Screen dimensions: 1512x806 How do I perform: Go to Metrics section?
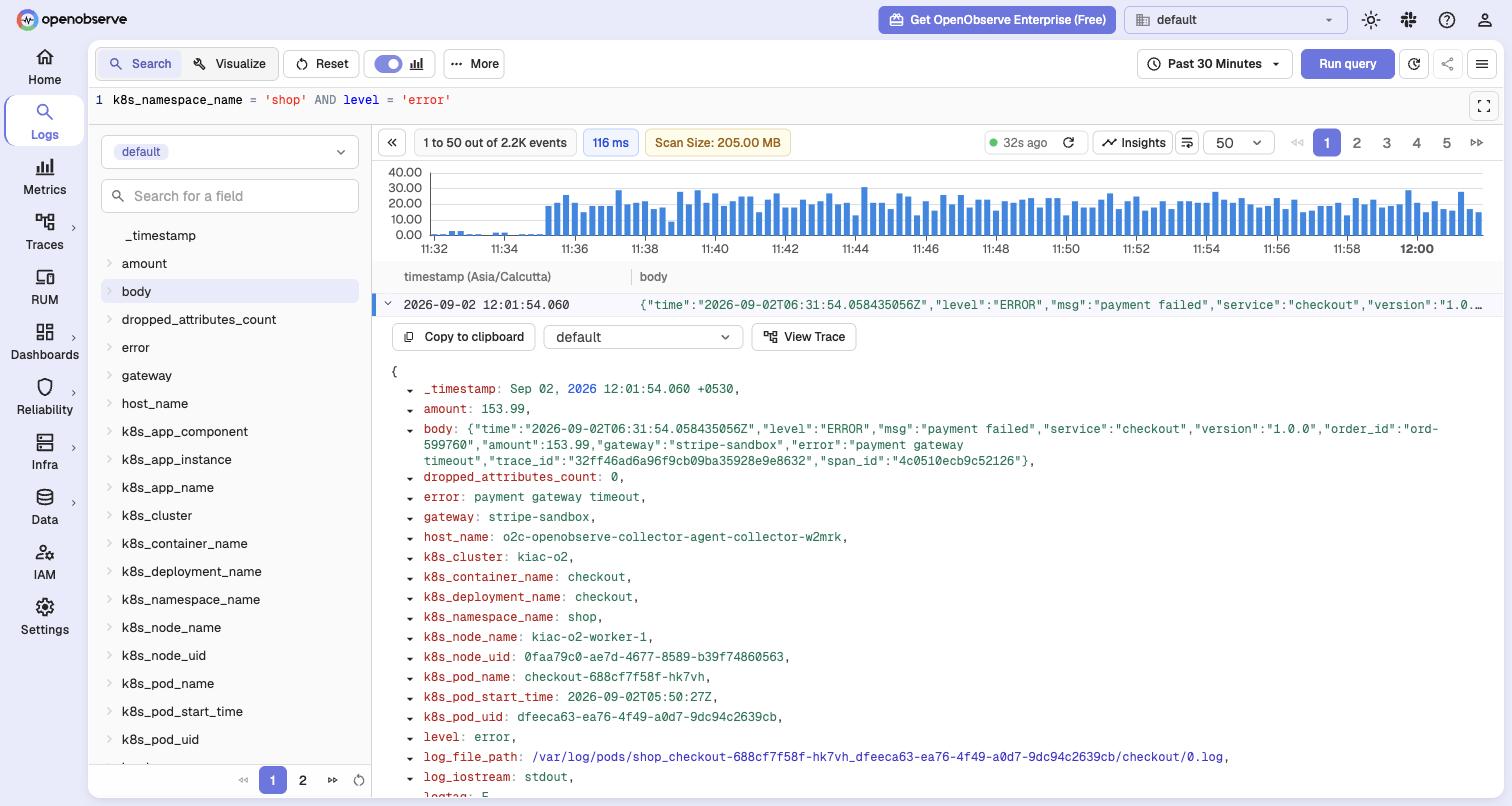[44, 177]
